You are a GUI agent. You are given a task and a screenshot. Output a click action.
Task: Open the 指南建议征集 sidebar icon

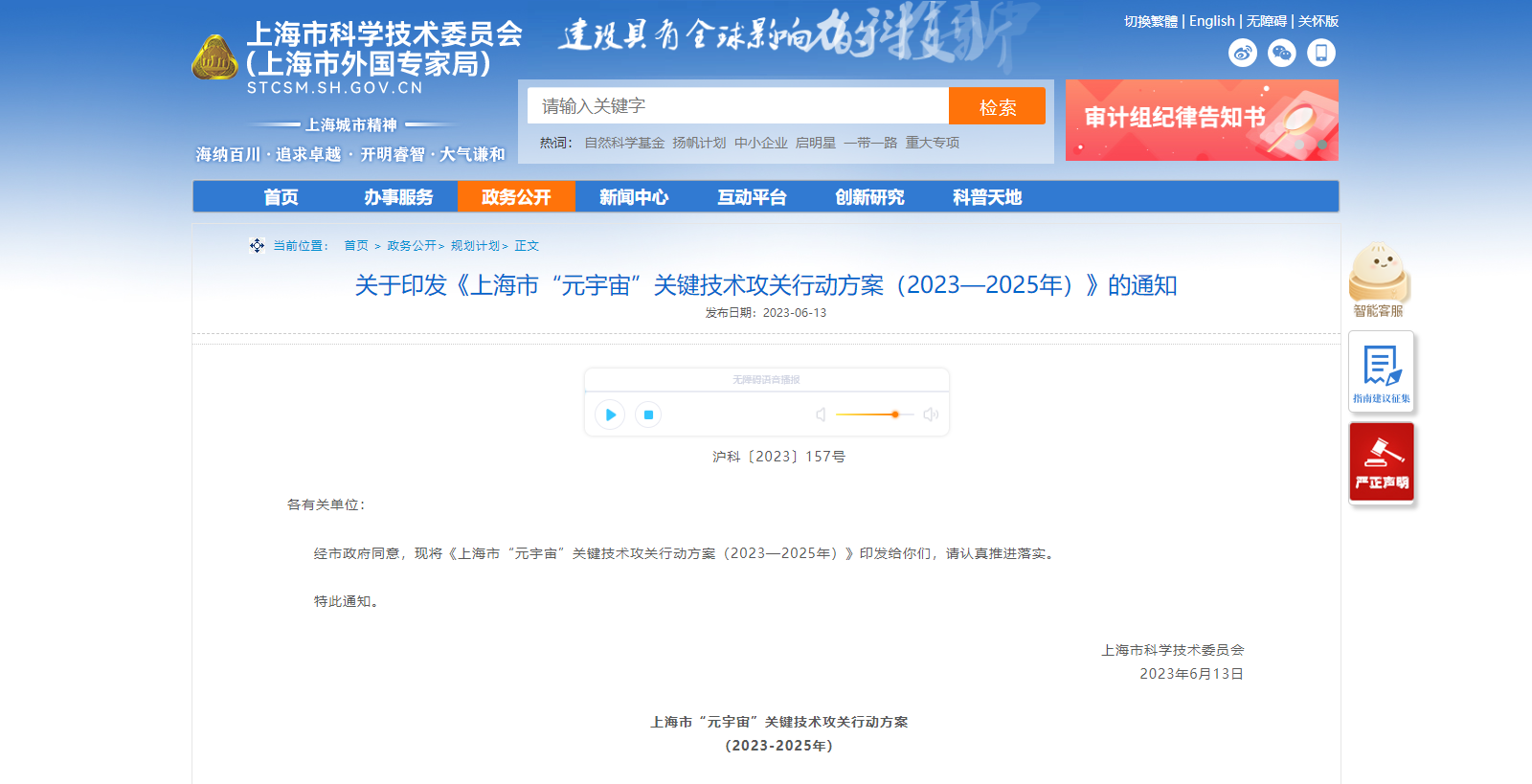(x=1381, y=371)
